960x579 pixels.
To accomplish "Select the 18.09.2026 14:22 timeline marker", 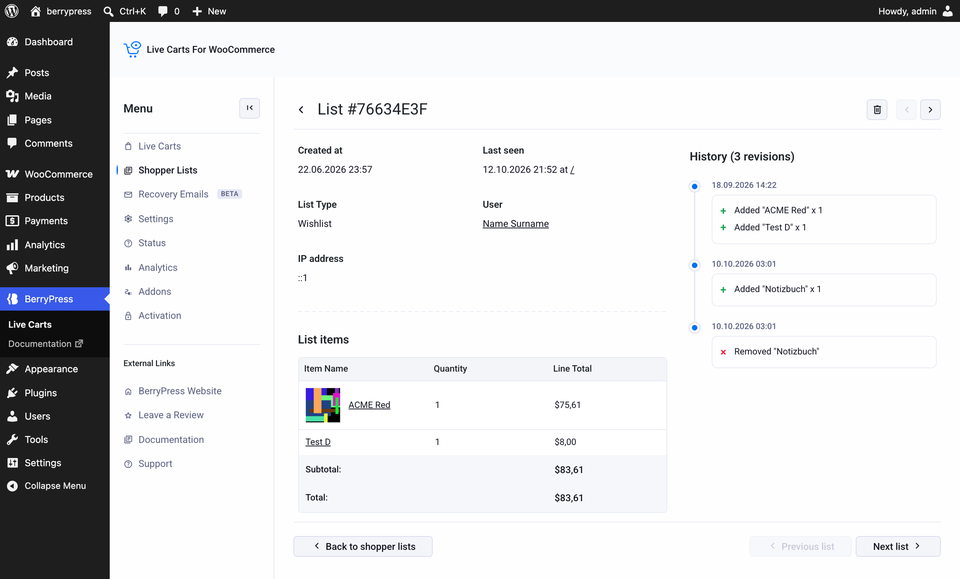I will (x=694, y=186).
